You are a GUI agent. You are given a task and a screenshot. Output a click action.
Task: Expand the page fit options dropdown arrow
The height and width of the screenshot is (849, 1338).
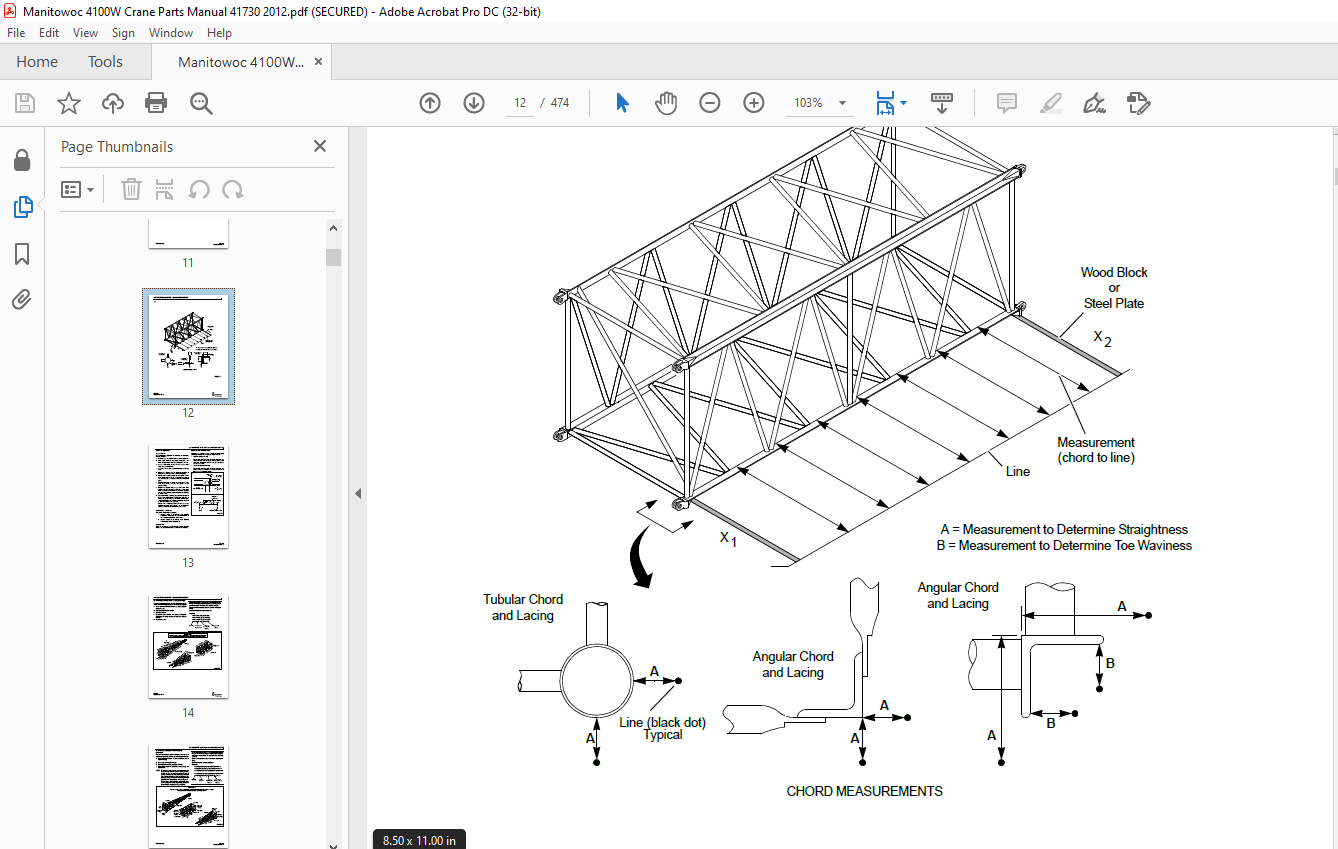[904, 103]
